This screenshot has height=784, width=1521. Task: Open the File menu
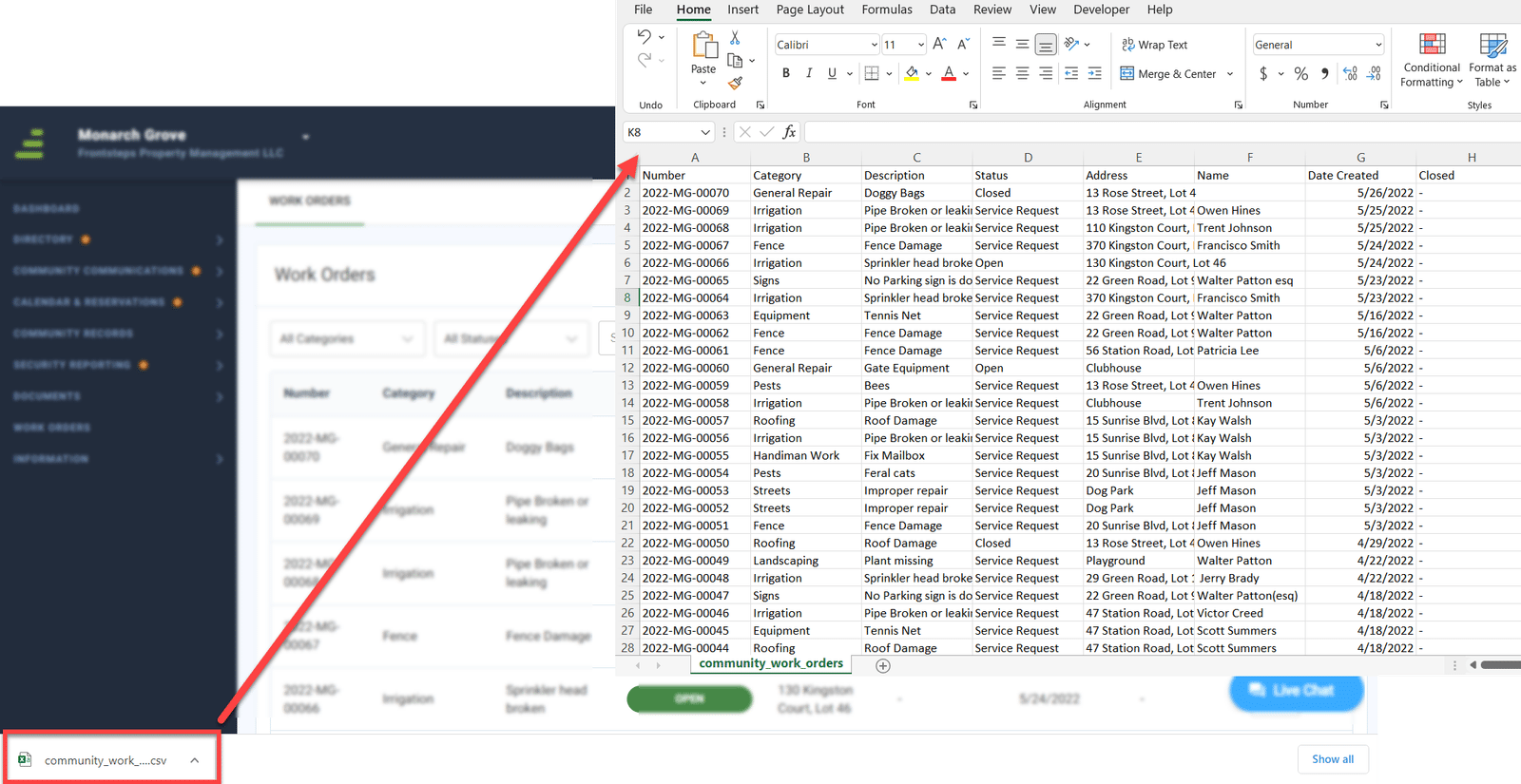pos(644,10)
